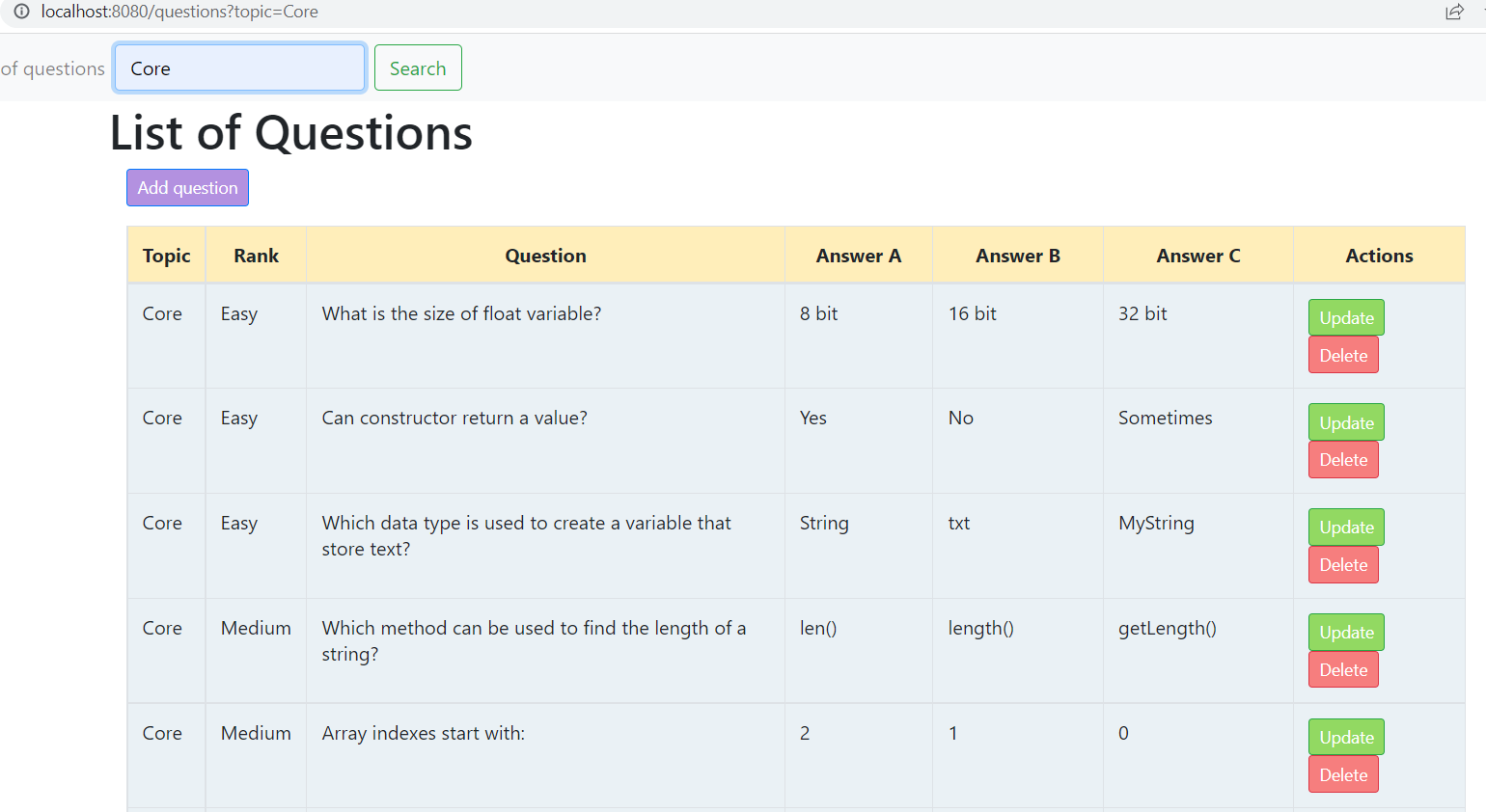
Task: Click the Topic column header
Action: coord(166,256)
